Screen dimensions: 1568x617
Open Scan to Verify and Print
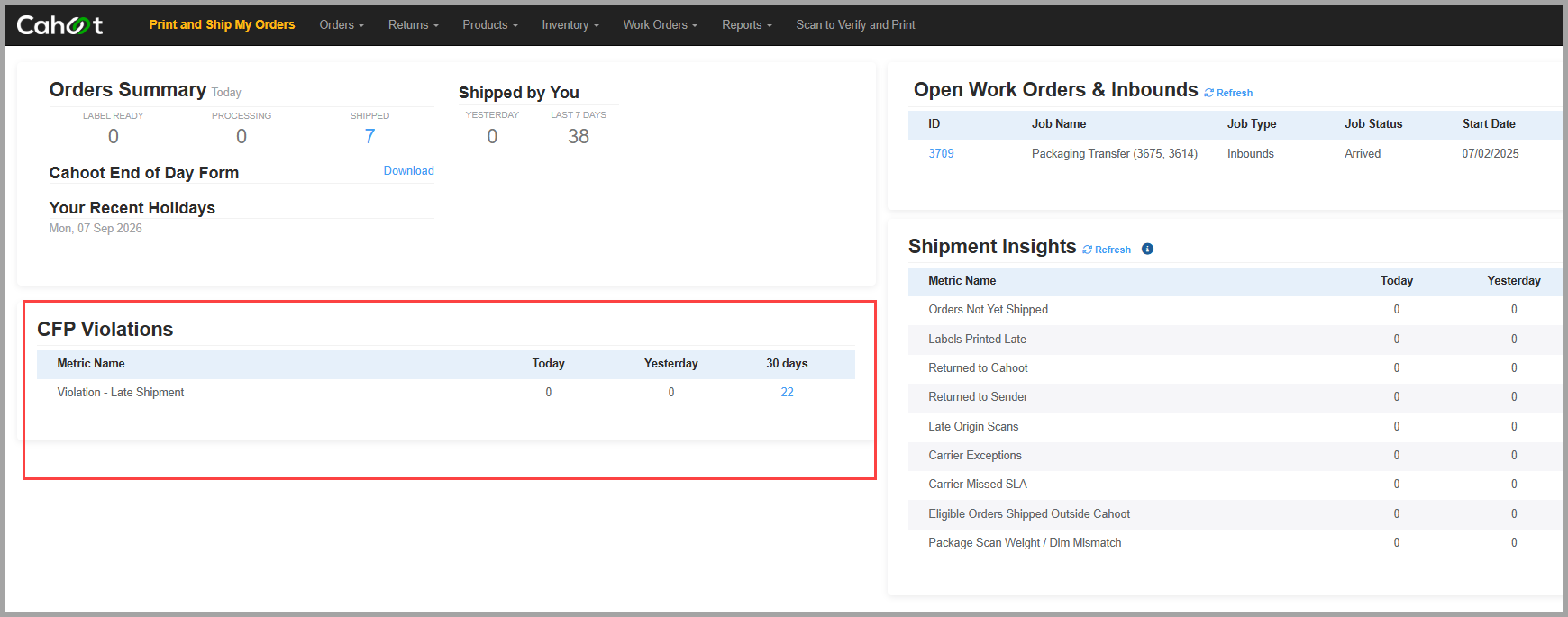(855, 24)
